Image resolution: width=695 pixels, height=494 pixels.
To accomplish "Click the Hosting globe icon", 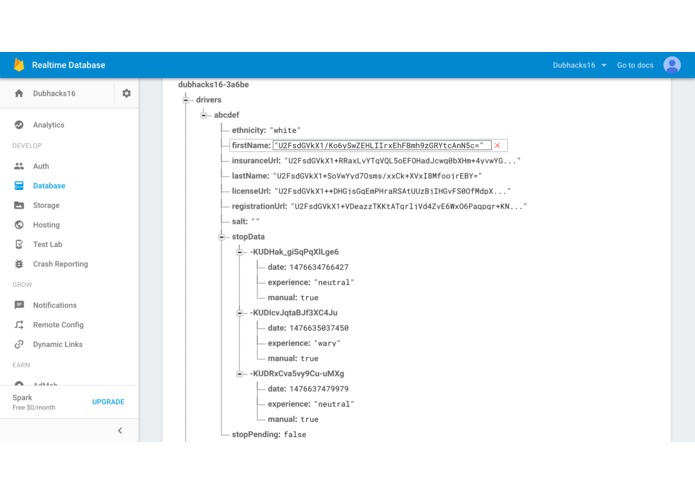I will click(x=19, y=225).
